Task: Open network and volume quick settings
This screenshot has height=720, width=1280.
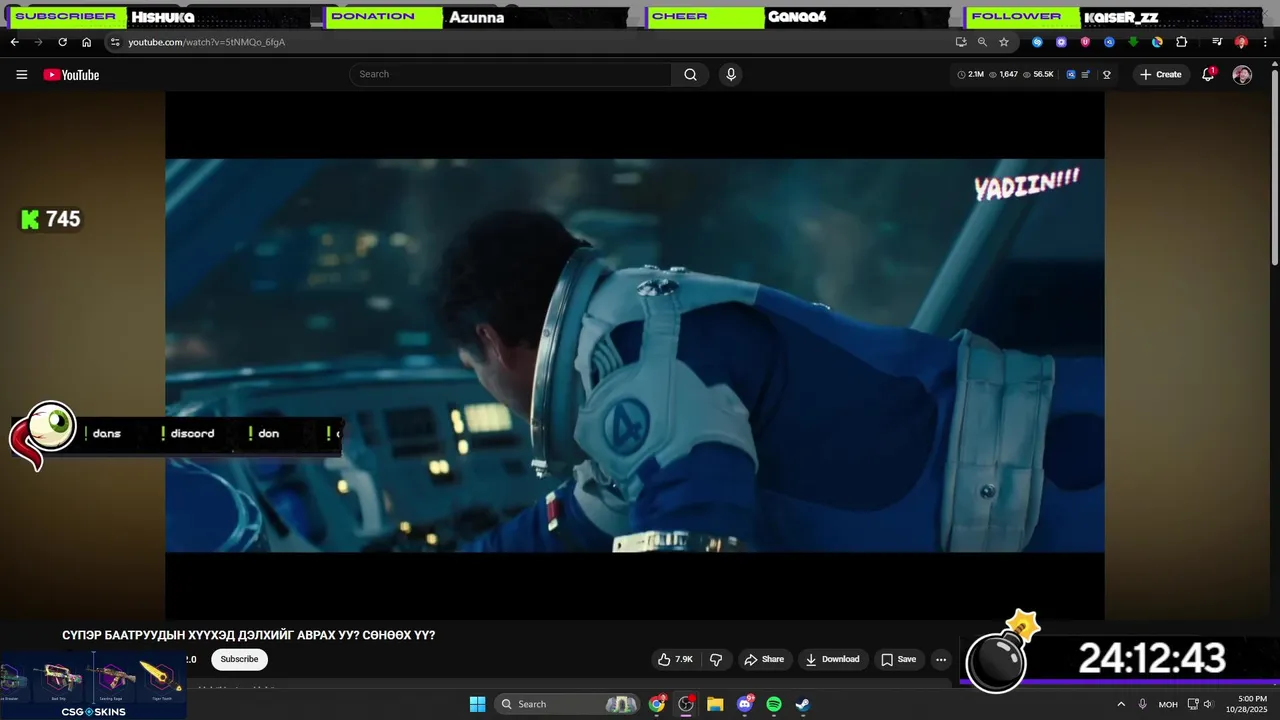Action: [x=1200, y=704]
